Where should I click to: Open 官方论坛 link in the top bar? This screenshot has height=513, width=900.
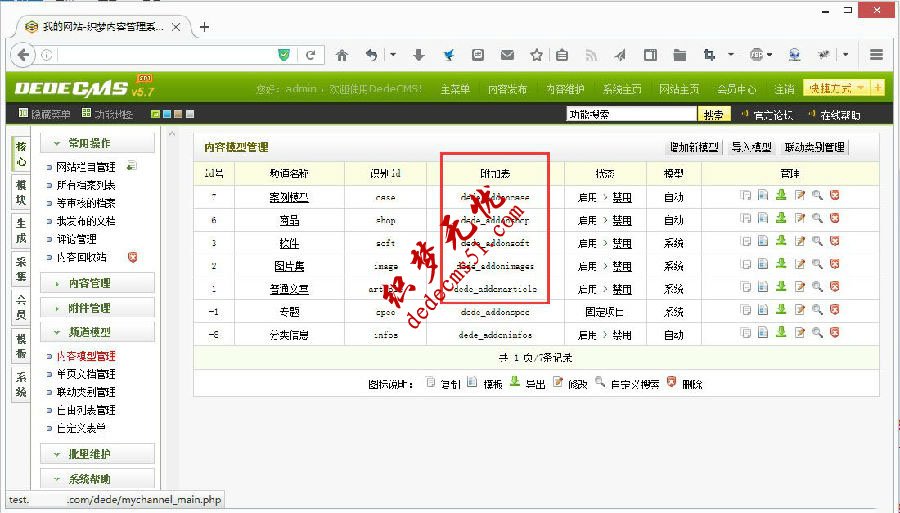click(x=773, y=115)
